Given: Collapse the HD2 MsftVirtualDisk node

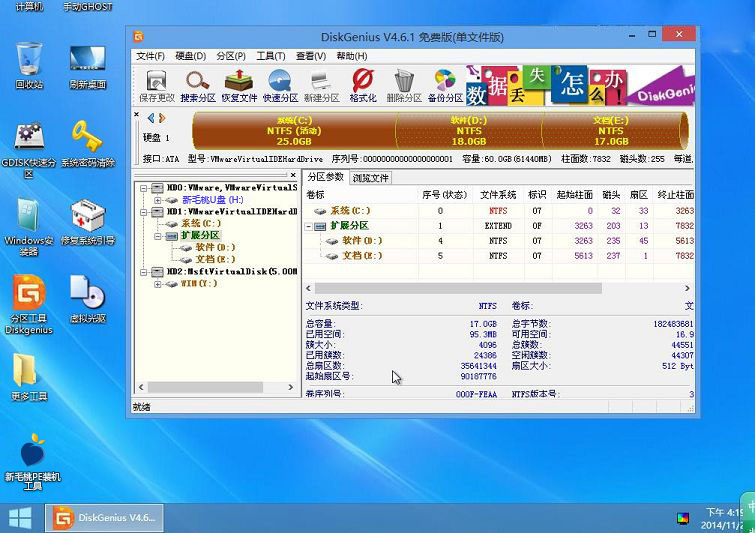Looking at the screenshot, I should (x=143, y=272).
